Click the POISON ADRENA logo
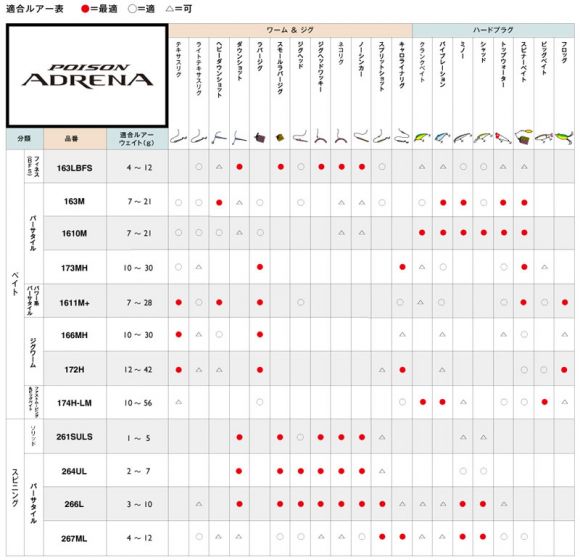Viewport: 580px width, 560px height. [x=87, y=76]
